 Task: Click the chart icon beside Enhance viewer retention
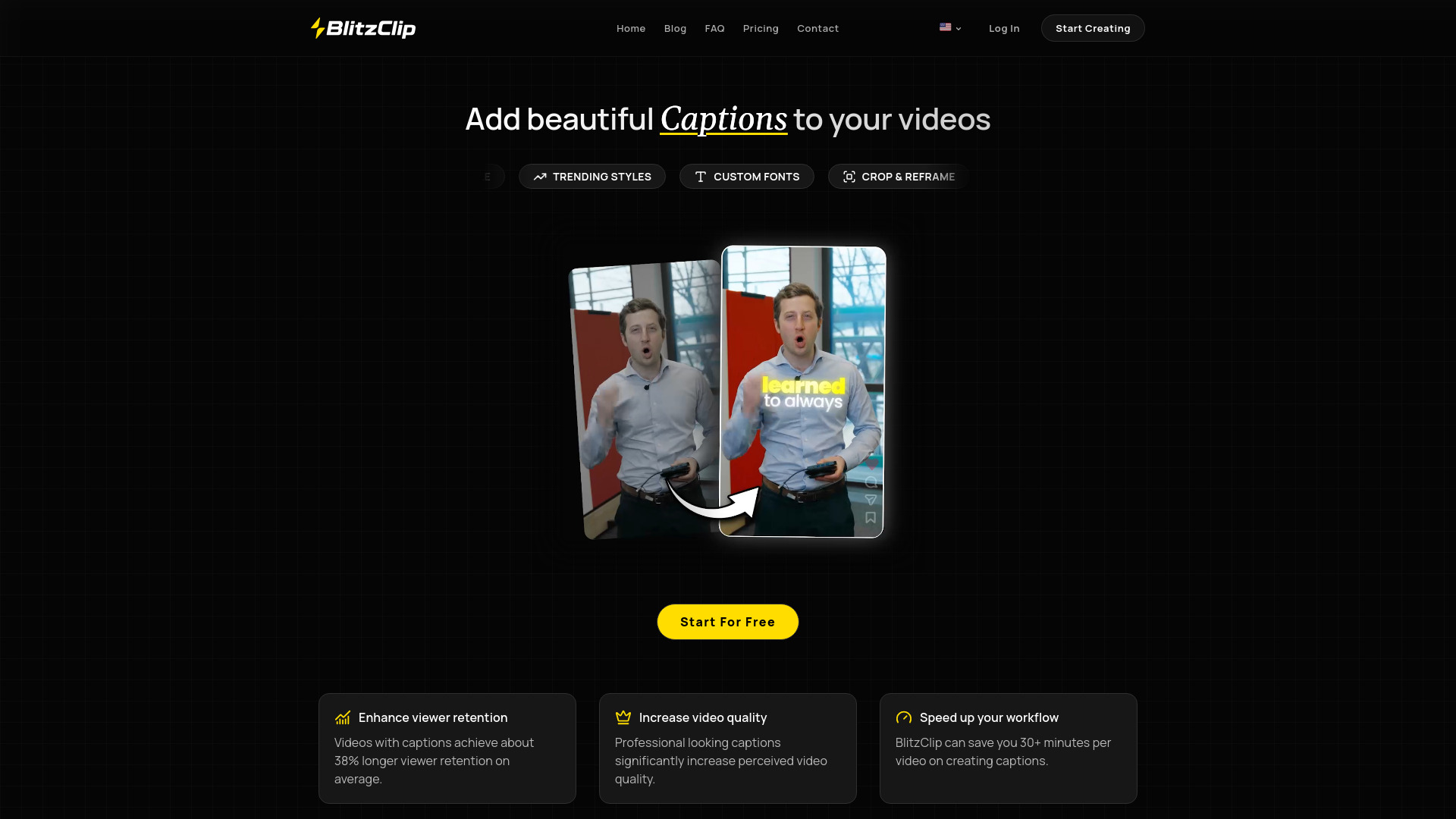coord(343,717)
